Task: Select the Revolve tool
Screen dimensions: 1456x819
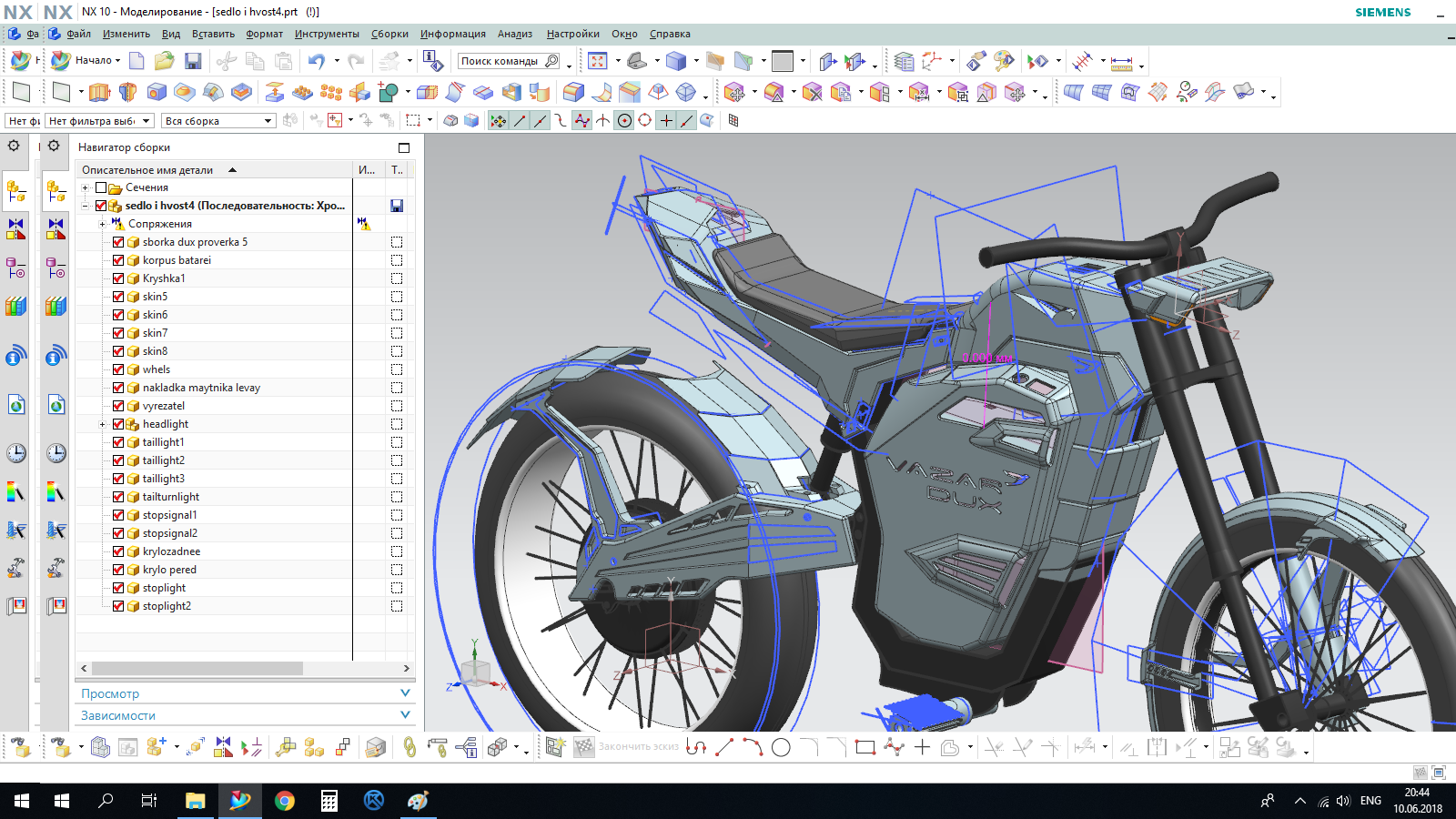Action: [x=128, y=92]
